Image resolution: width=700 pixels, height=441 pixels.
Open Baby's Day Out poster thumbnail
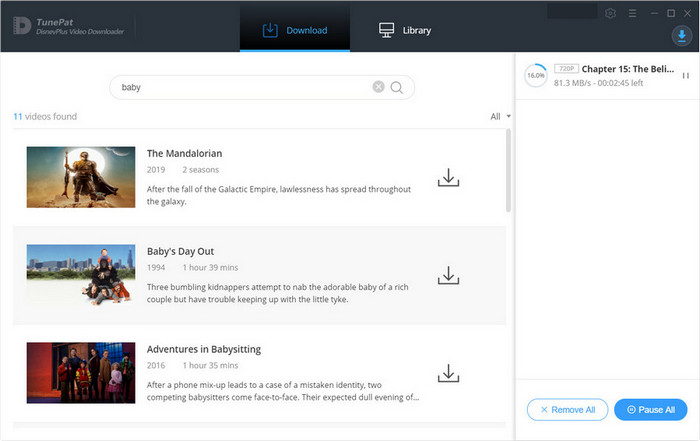81,275
